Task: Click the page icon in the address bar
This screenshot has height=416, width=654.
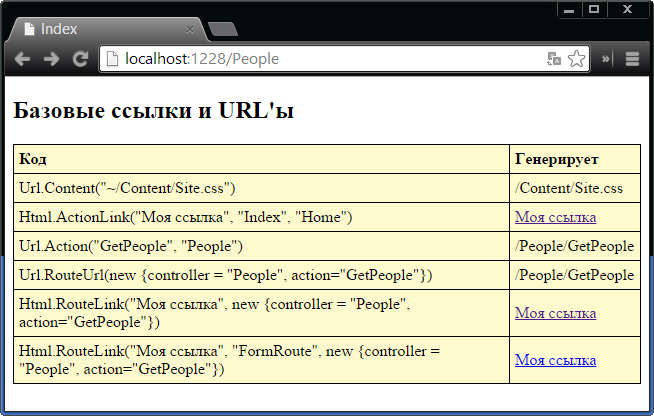Action: (112, 59)
